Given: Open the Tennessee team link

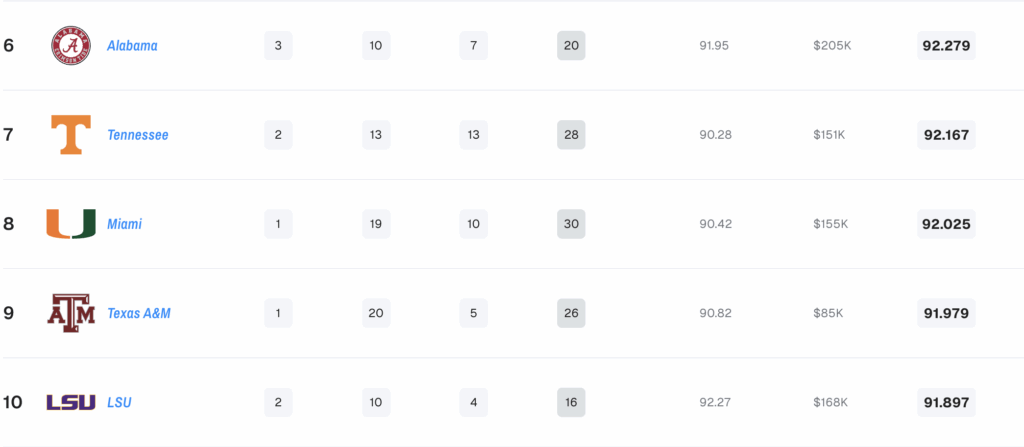Looking at the screenshot, I should tap(138, 135).
